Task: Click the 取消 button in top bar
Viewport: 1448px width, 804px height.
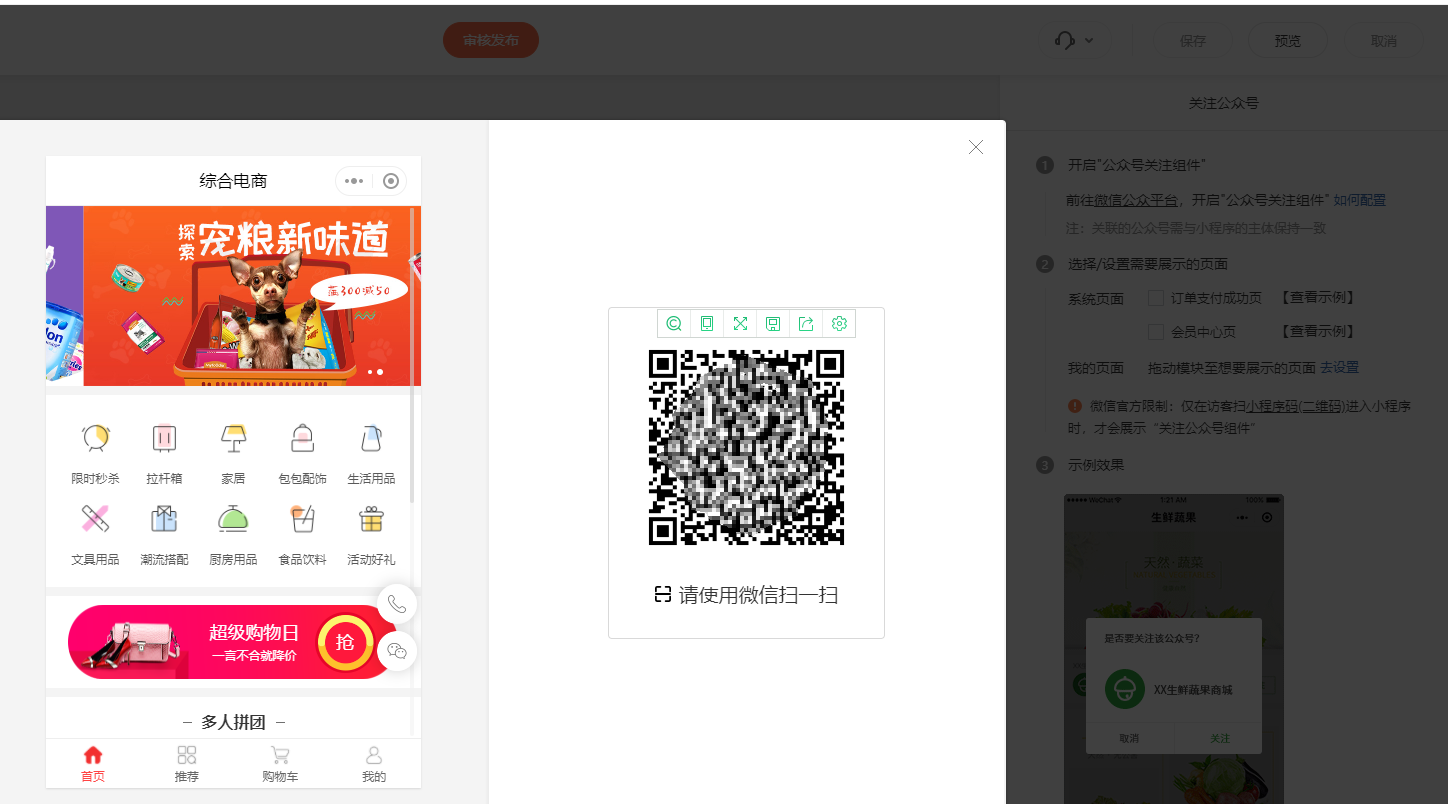Action: pos(1384,41)
